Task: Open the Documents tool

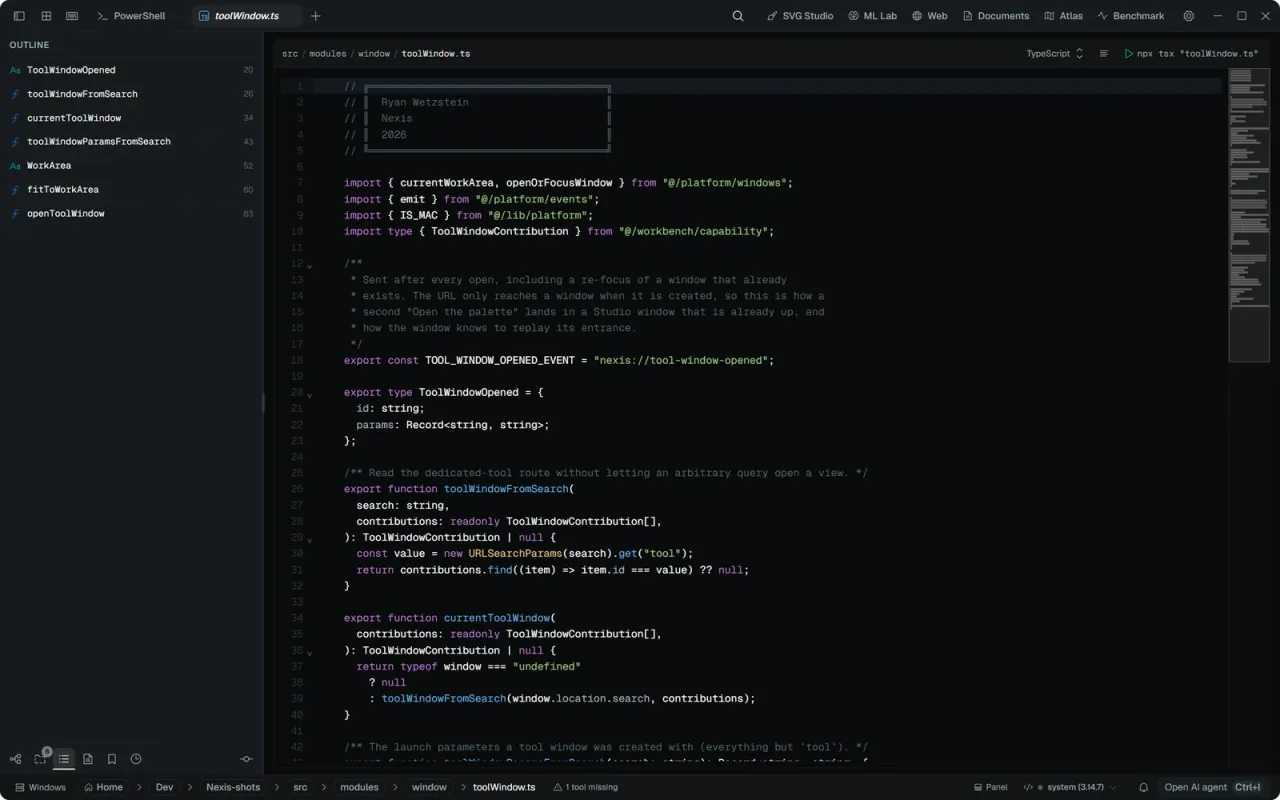Action: (x=996, y=16)
